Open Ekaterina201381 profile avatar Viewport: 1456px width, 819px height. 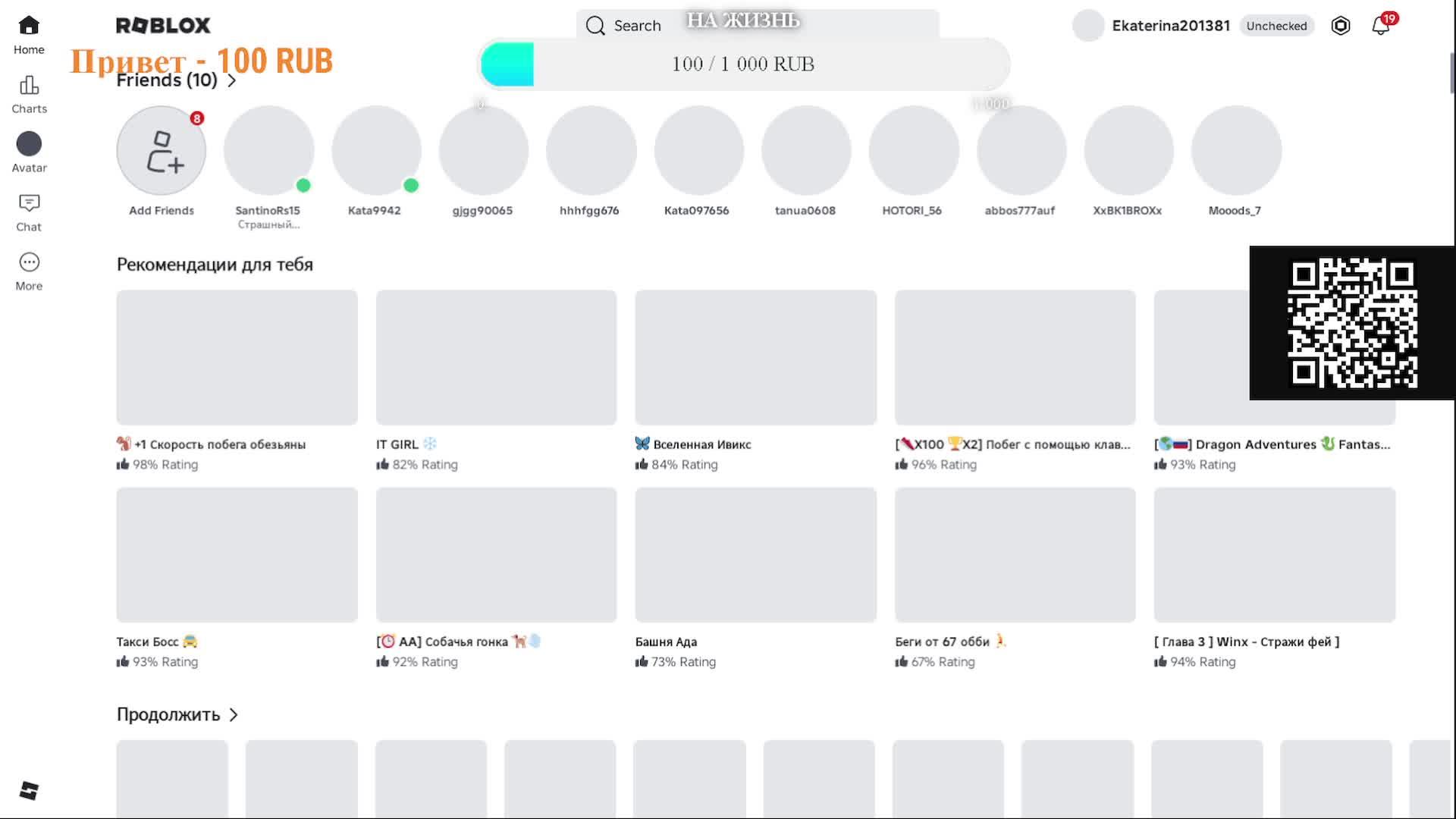[1088, 26]
